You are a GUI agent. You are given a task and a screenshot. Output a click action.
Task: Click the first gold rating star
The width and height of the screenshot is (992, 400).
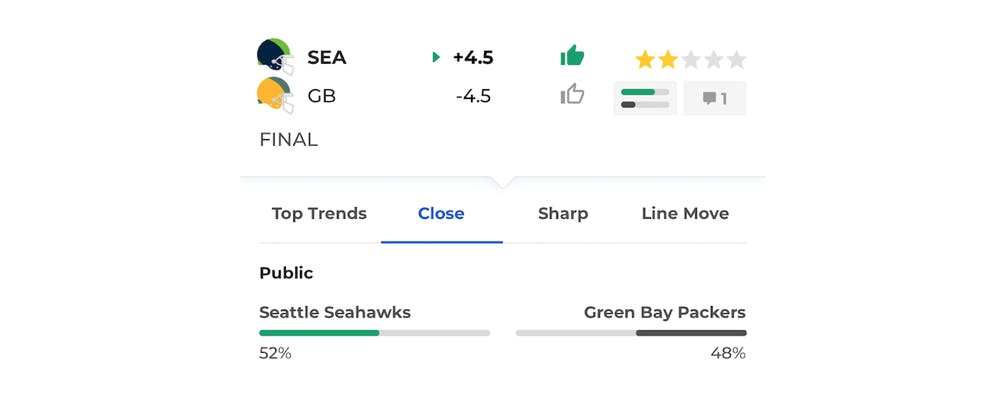(645, 60)
